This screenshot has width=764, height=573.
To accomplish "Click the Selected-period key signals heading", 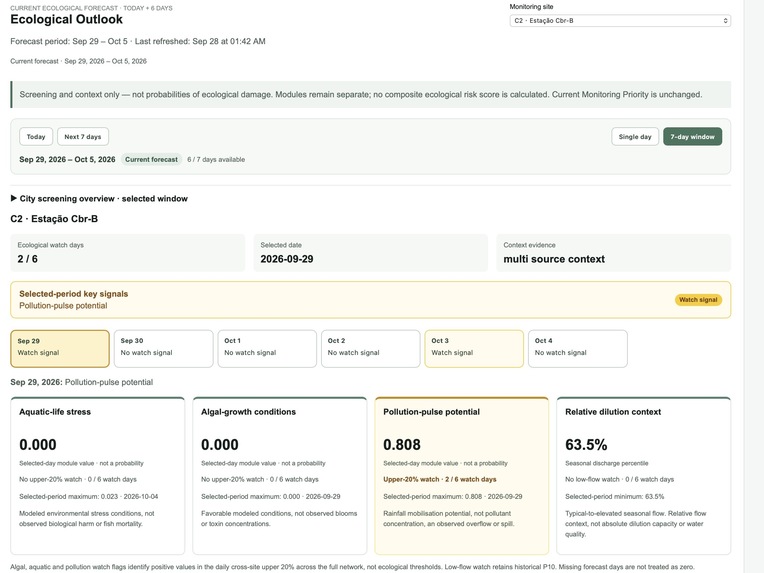I will (74, 294).
